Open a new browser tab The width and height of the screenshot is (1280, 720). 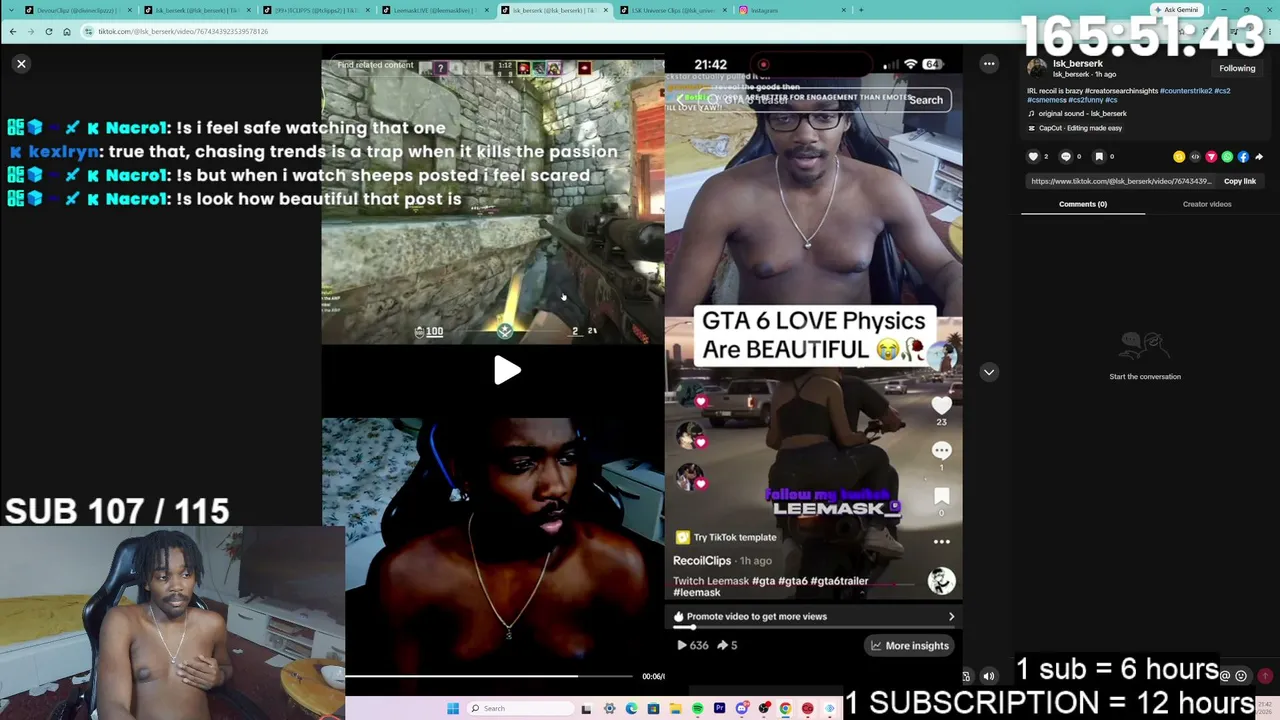861,10
